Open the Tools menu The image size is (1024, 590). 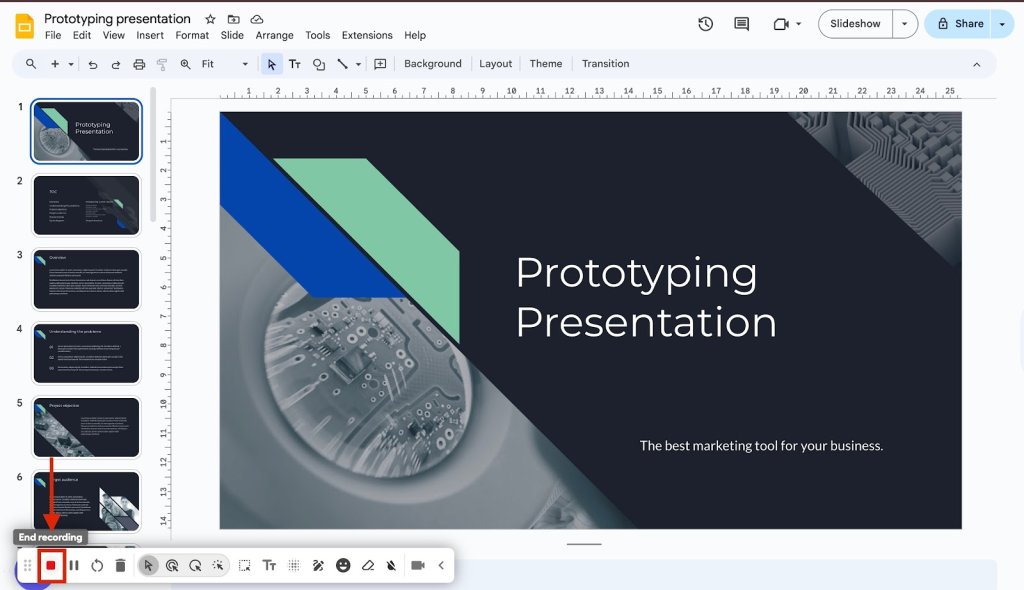(x=317, y=35)
